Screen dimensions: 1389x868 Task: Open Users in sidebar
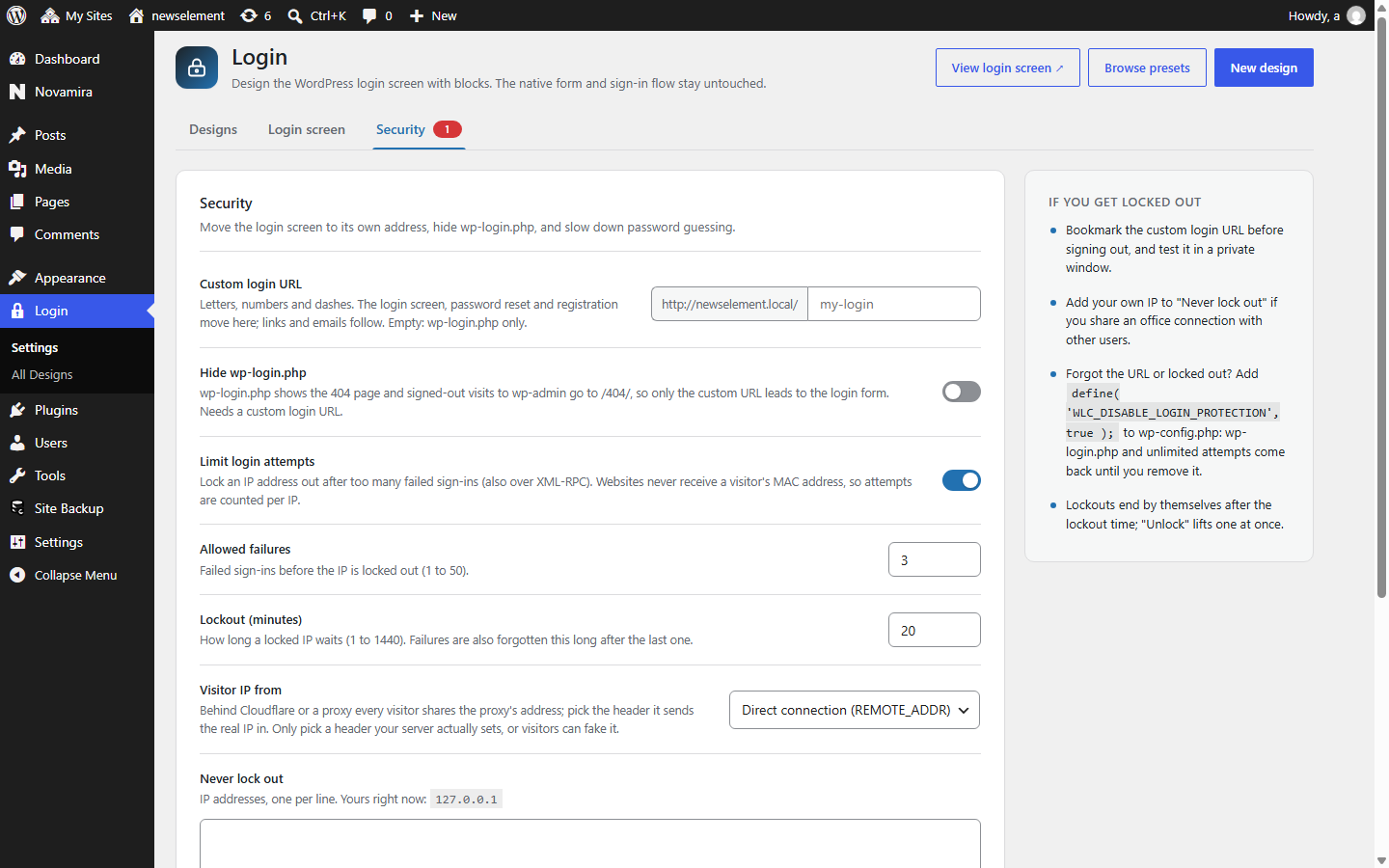(77, 443)
